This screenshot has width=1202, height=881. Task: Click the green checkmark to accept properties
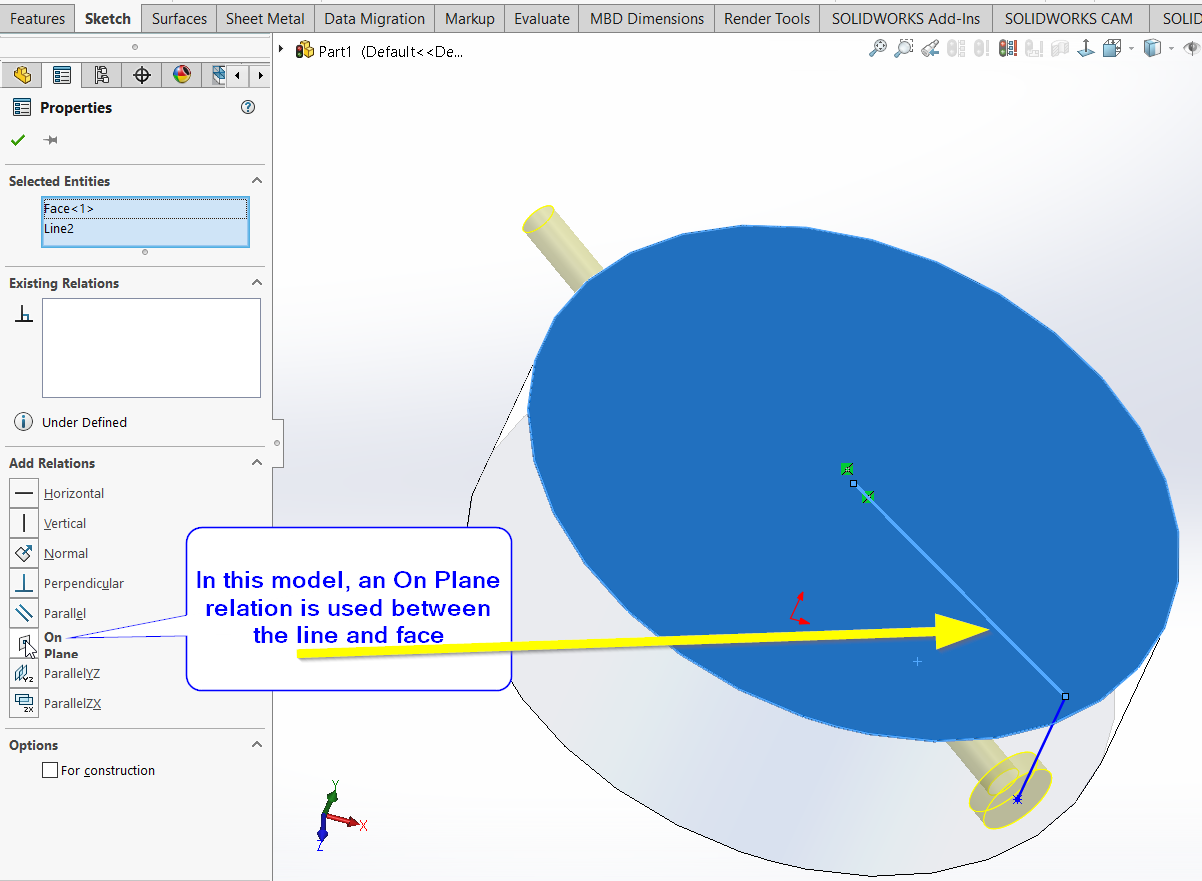click(18, 140)
